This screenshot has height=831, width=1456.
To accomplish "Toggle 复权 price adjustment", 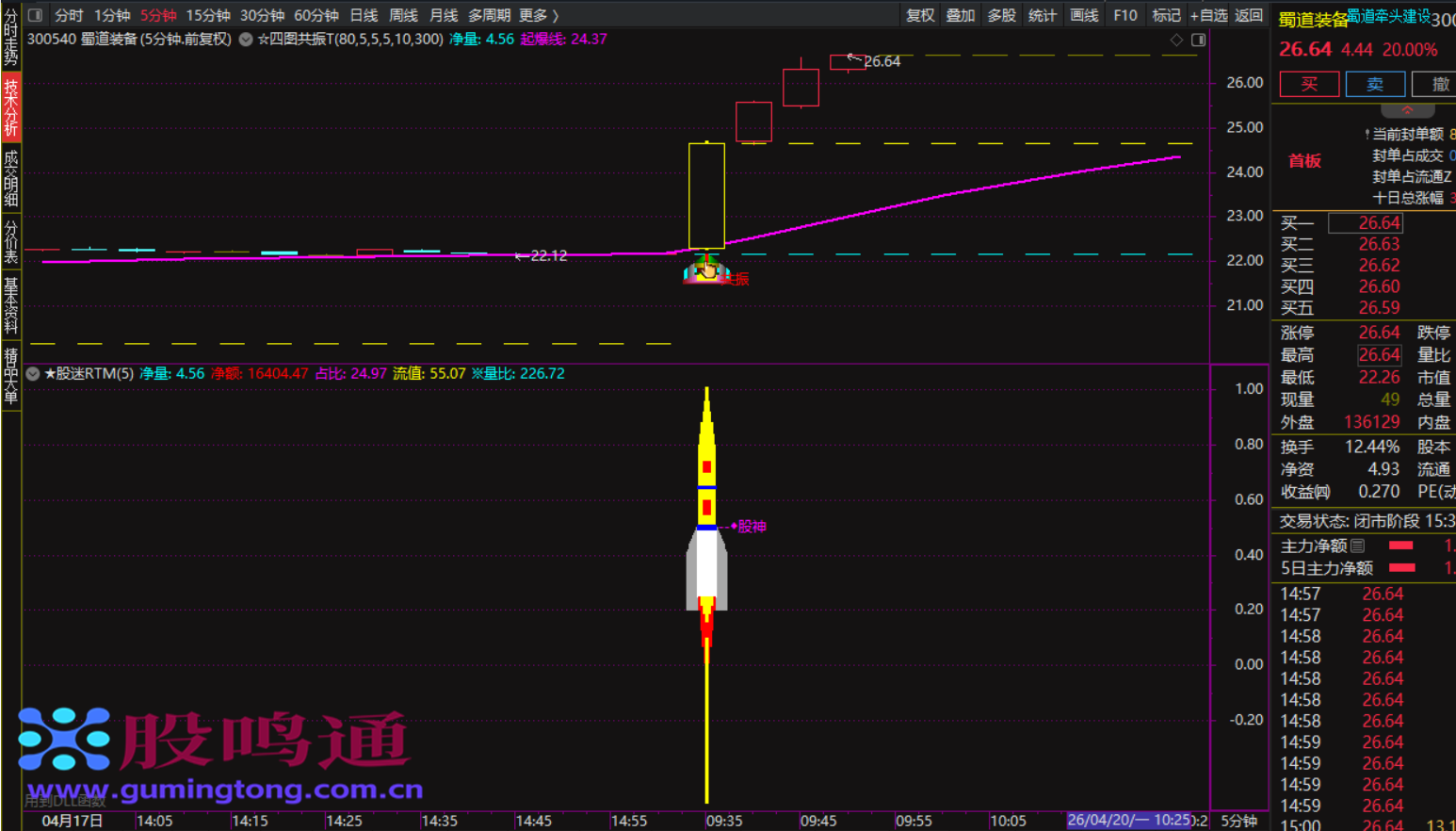I will [x=919, y=15].
